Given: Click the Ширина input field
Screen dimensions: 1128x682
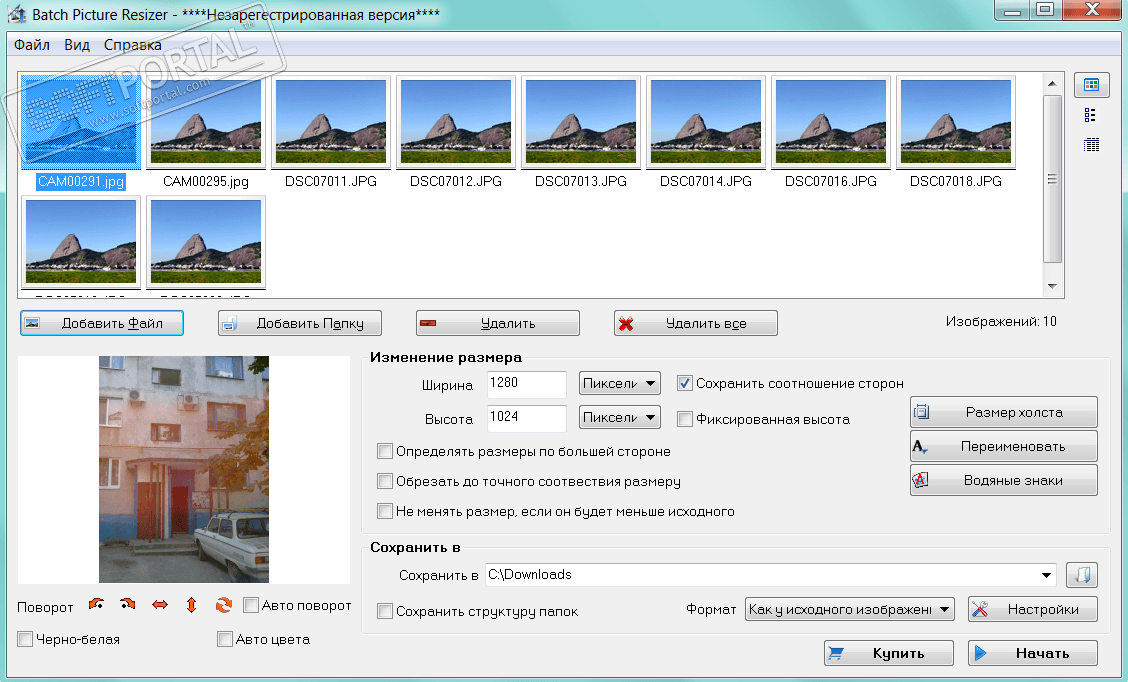Looking at the screenshot, I should pos(527,383).
